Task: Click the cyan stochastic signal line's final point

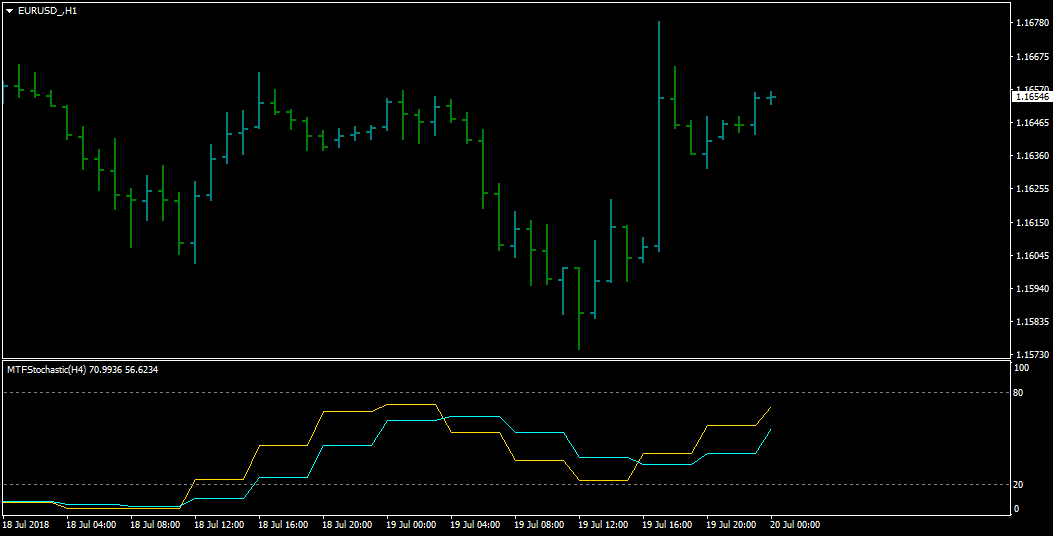Action: click(x=770, y=429)
